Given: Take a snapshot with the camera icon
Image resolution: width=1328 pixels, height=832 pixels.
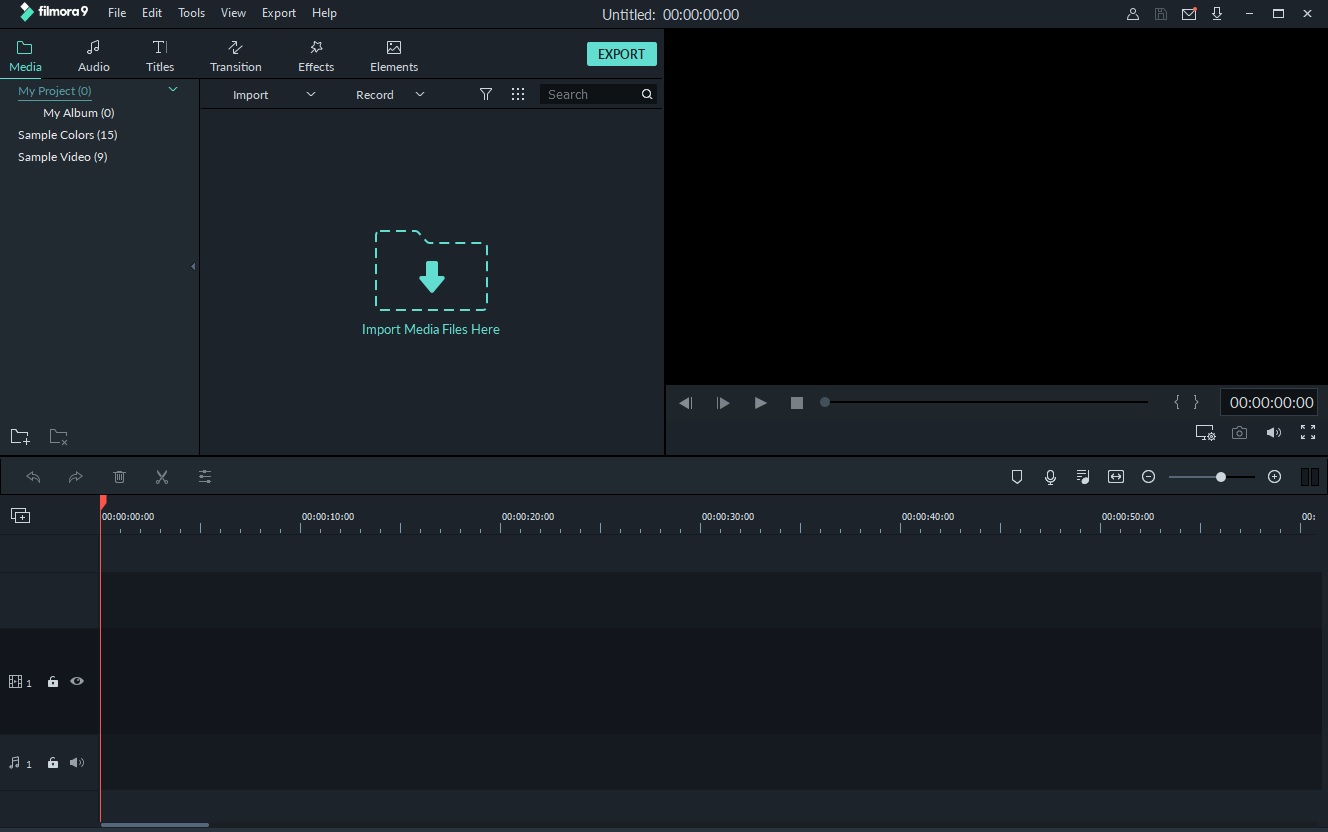Looking at the screenshot, I should coord(1239,433).
